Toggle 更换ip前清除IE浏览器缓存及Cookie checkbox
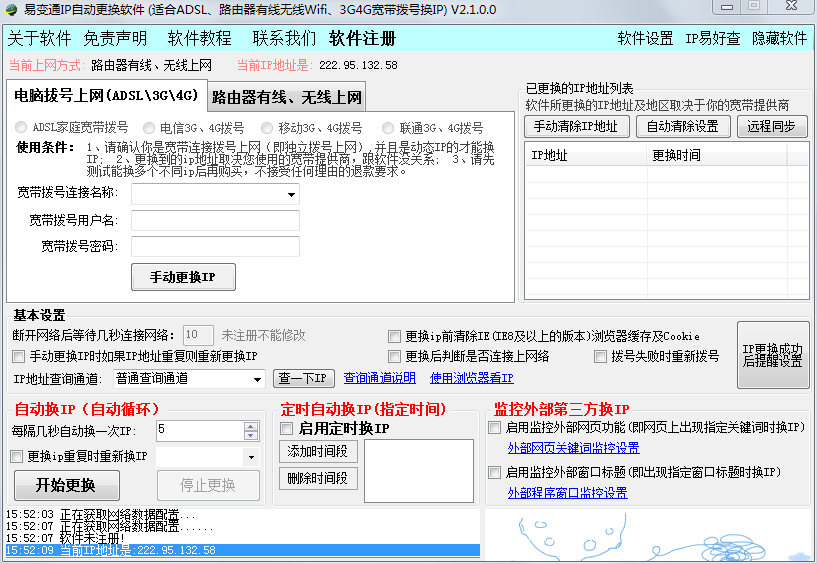Screen dimensions: 817x564 coord(394,337)
